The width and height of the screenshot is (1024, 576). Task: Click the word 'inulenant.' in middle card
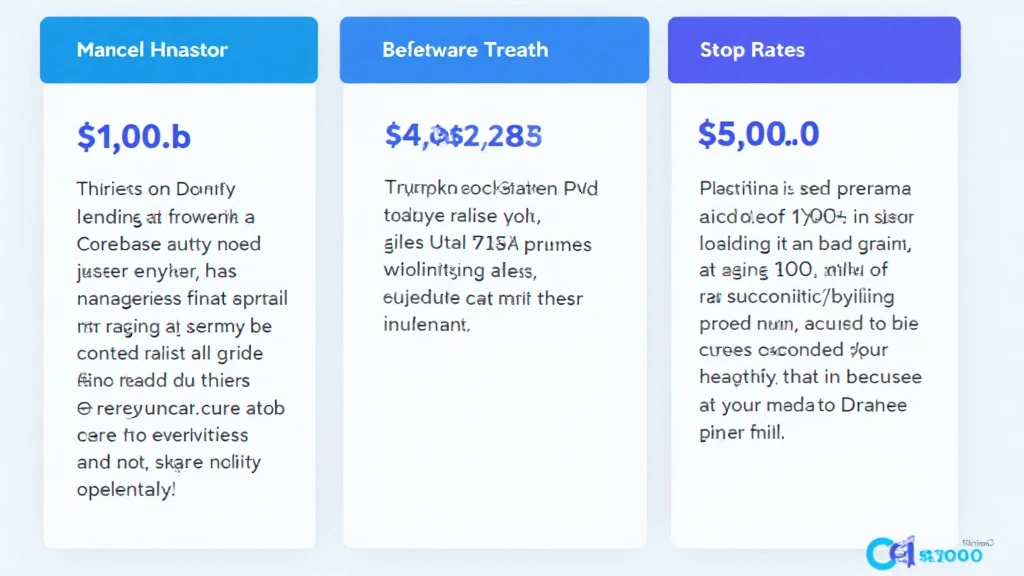(x=426, y=324)
